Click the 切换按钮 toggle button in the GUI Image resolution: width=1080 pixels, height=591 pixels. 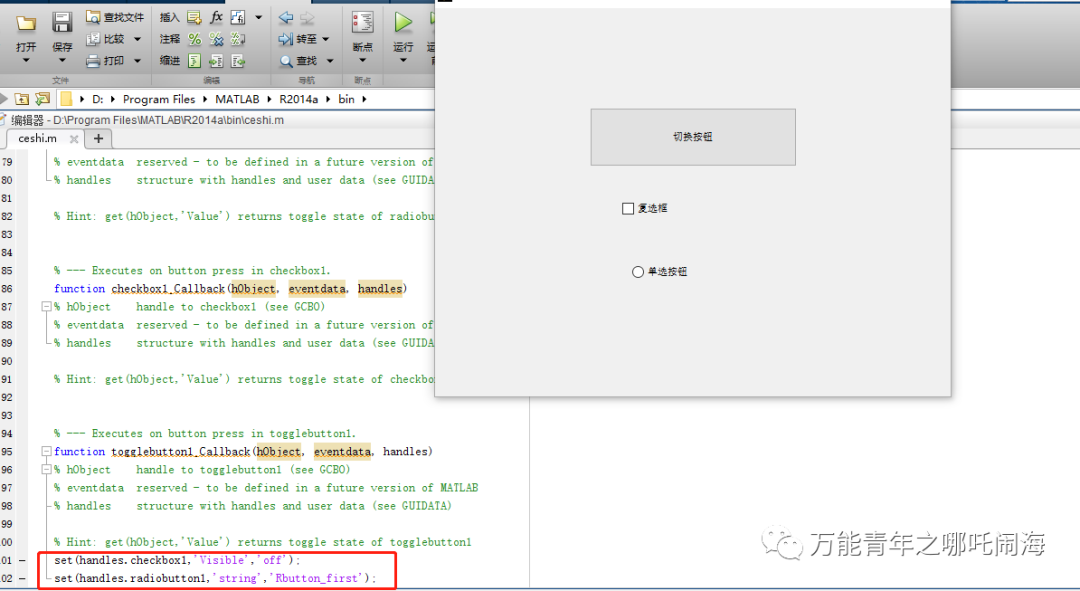693,137
